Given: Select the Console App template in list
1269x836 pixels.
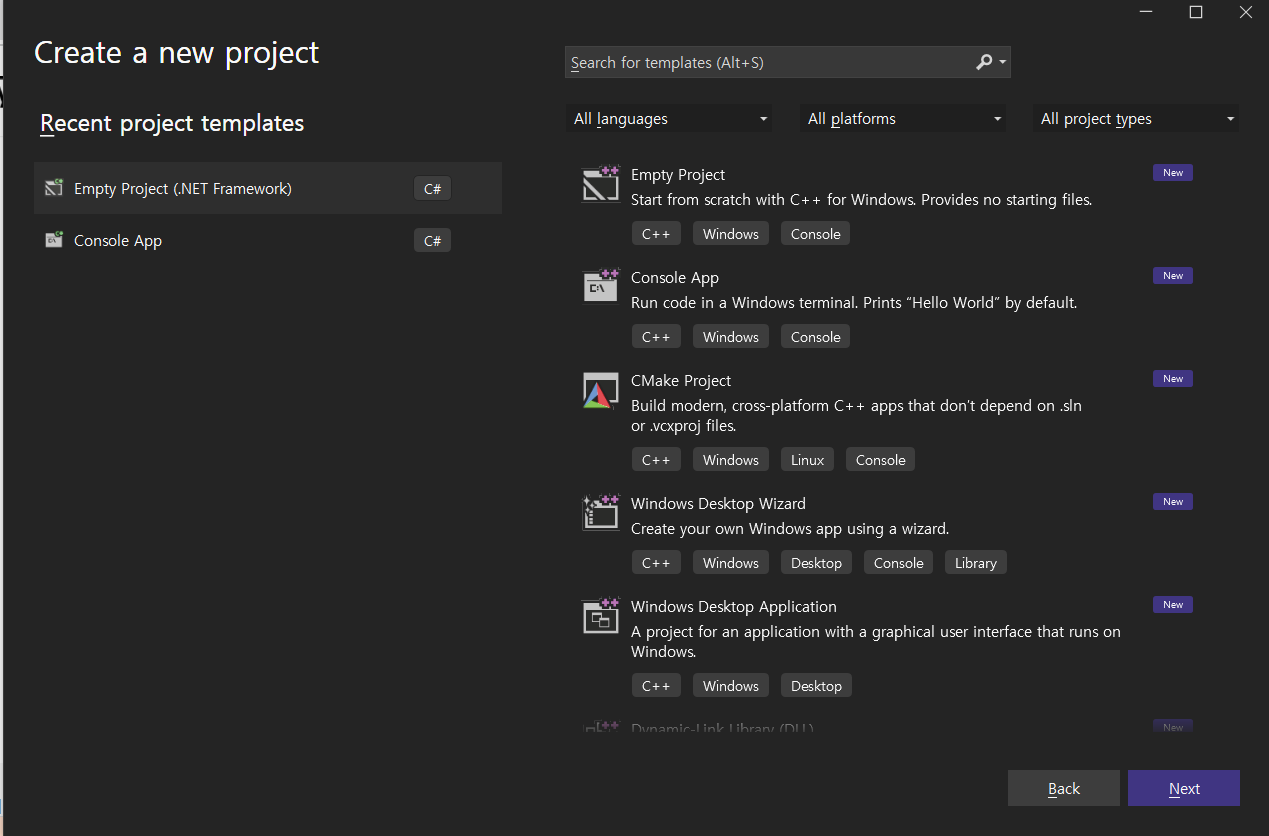Looking at the screenshot, I should point(675,277).
